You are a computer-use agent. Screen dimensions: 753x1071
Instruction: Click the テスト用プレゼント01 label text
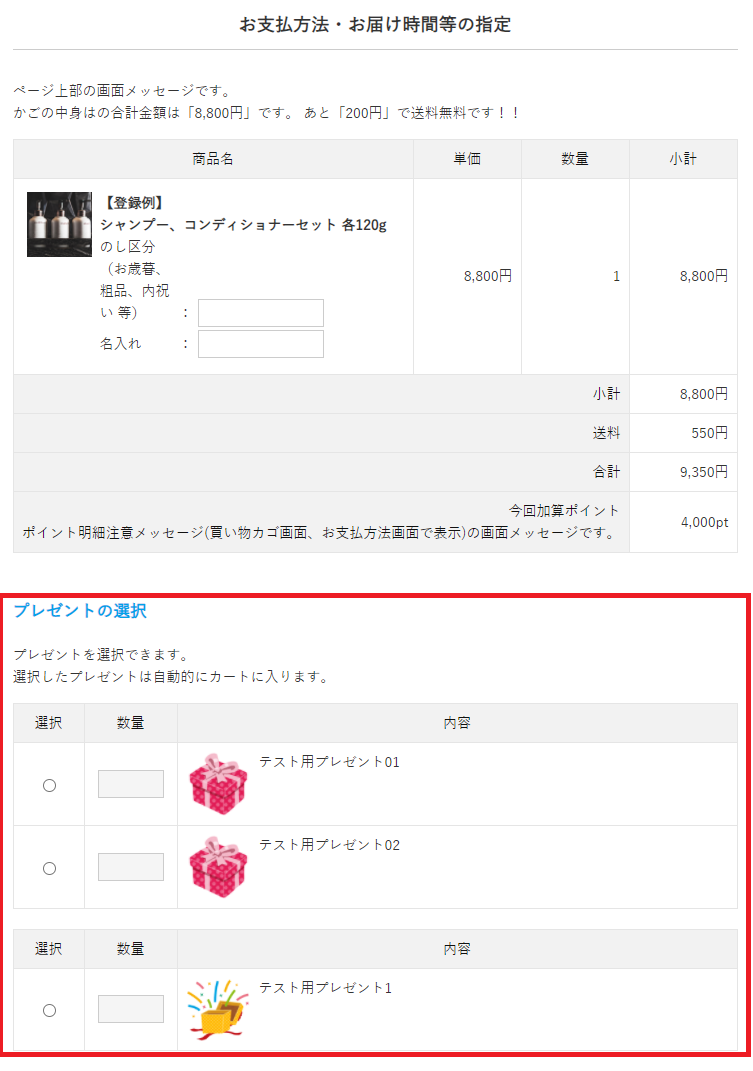329,762
